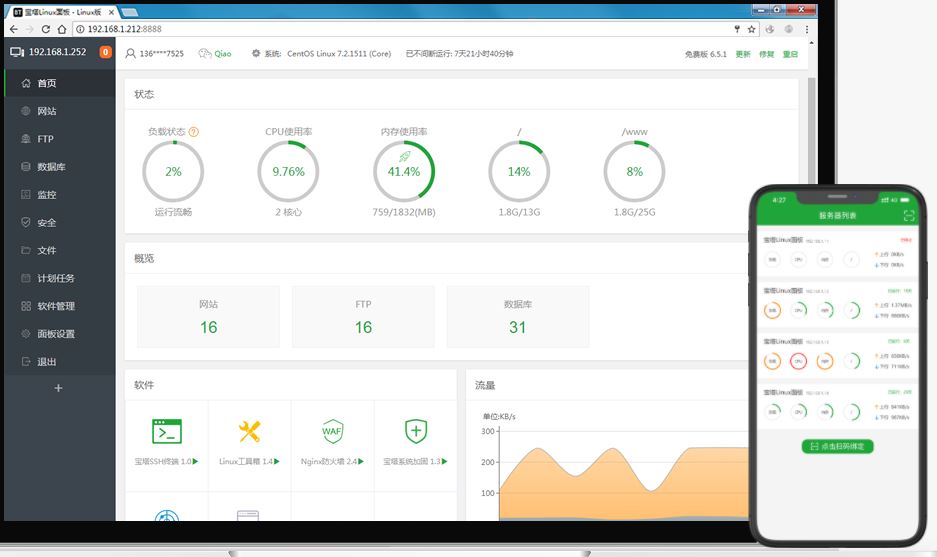This screenshot has width=937, height=557.
Task: Open the FTP count card showing 16
Action: (363, 317)
